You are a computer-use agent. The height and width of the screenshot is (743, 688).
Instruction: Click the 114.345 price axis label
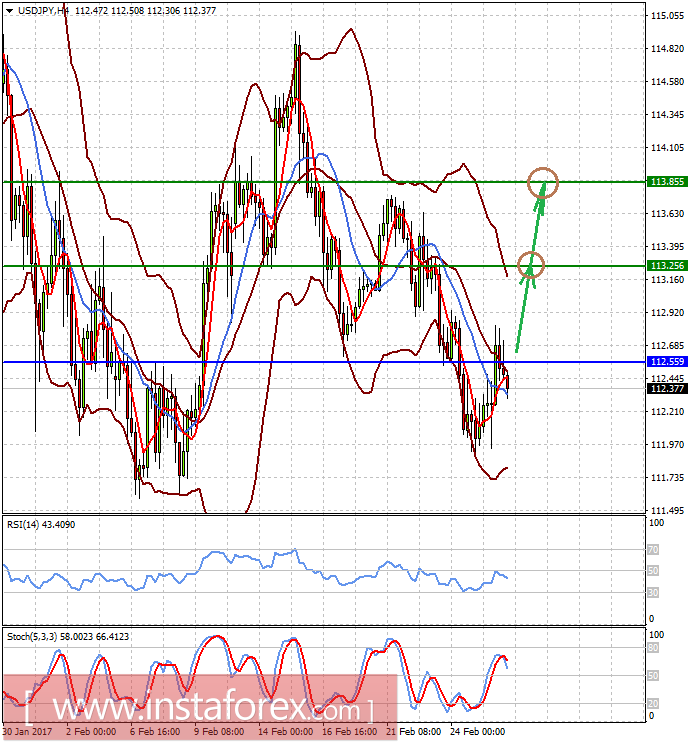pos(668,115)
